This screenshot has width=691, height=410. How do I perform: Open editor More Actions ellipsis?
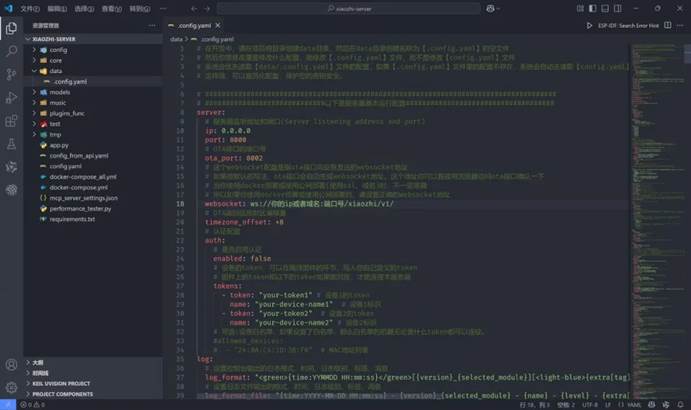[680, 26]
